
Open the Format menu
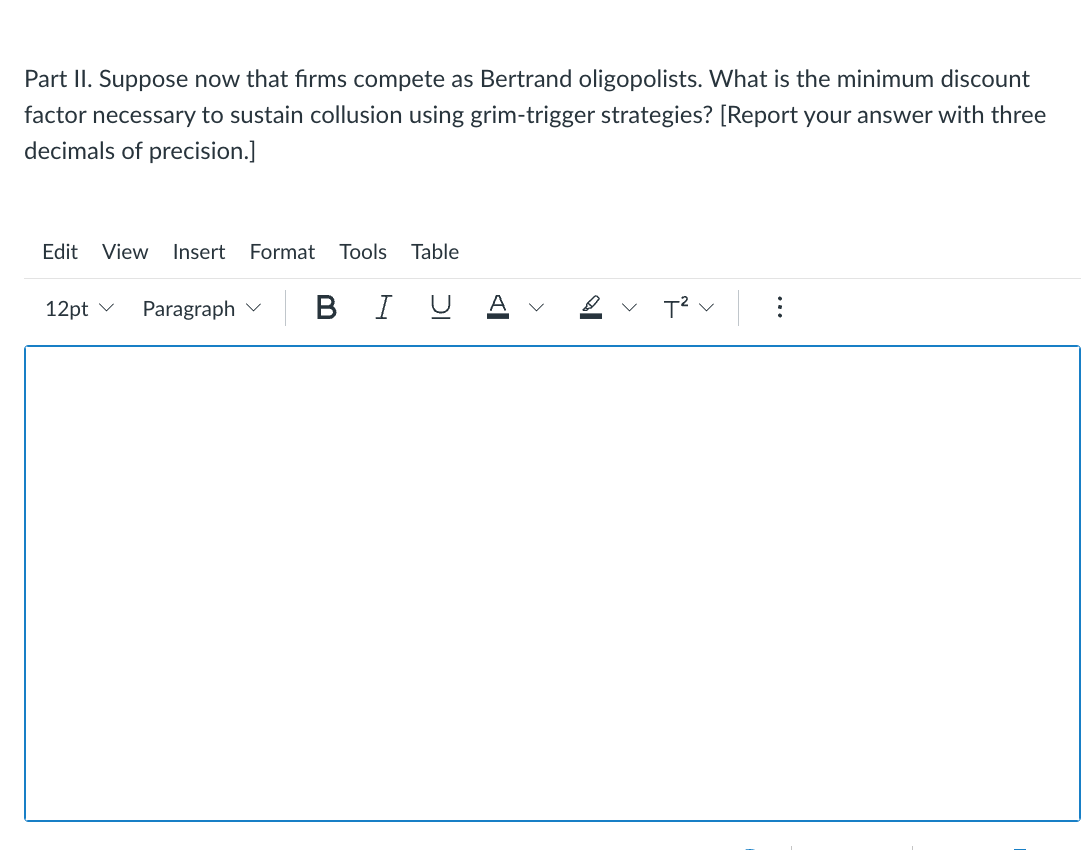pyautogui.click(x=282, y=252)
